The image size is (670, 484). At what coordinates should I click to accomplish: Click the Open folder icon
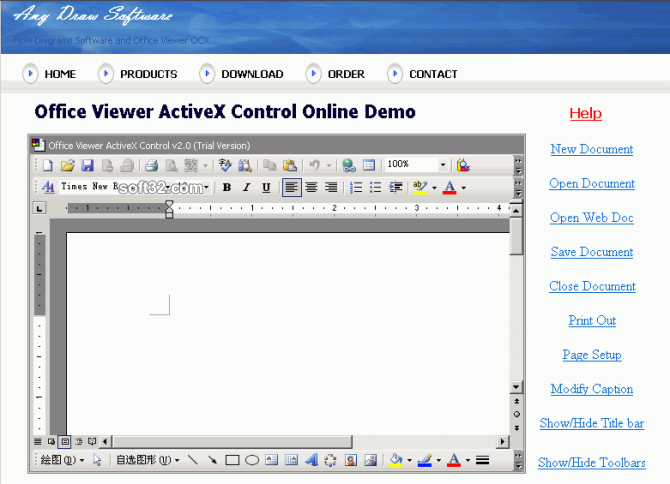coord(68,165)
